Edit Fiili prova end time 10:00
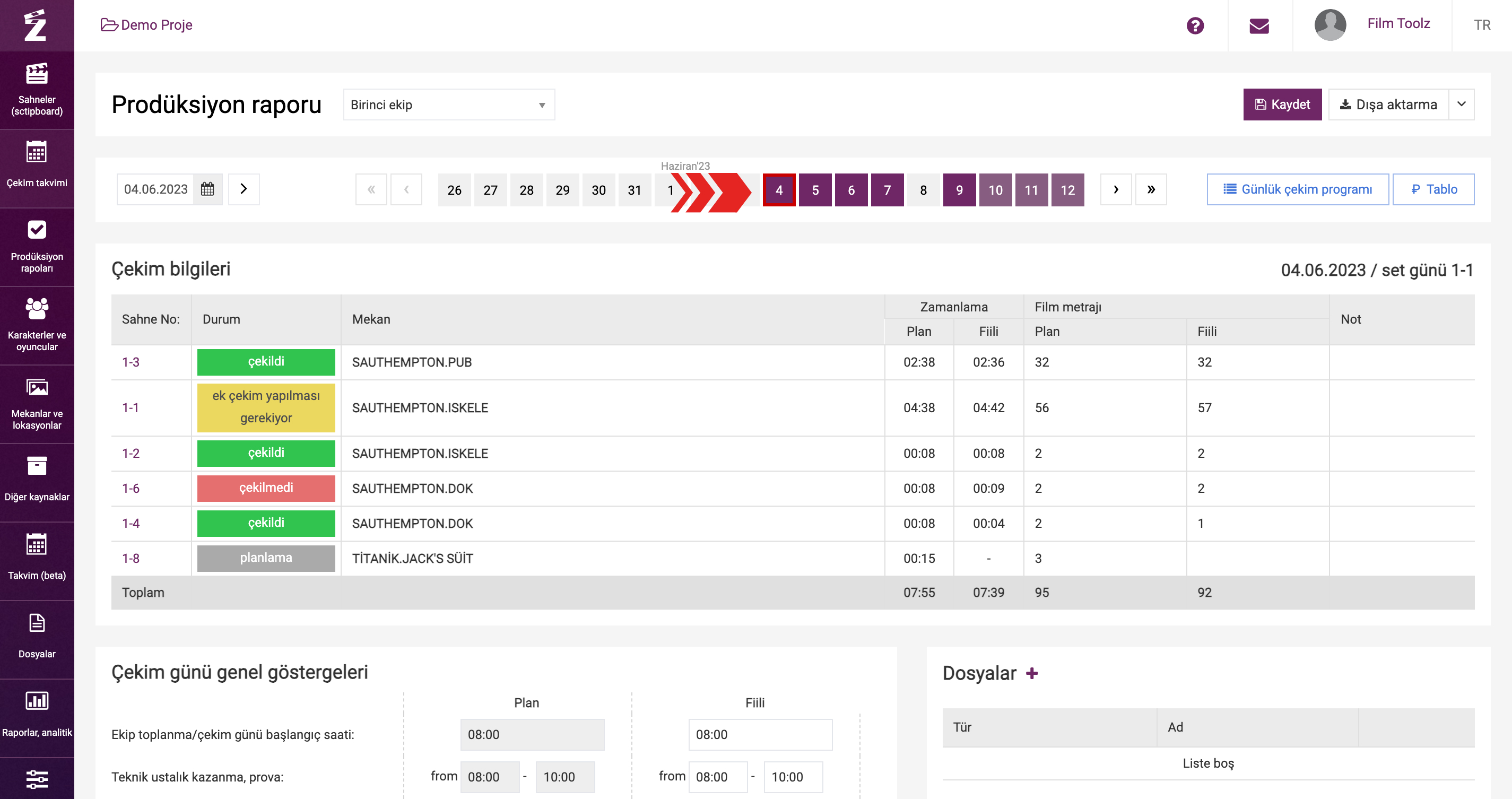The width and height of the screenshot is (1512, 799). (793, 777)
